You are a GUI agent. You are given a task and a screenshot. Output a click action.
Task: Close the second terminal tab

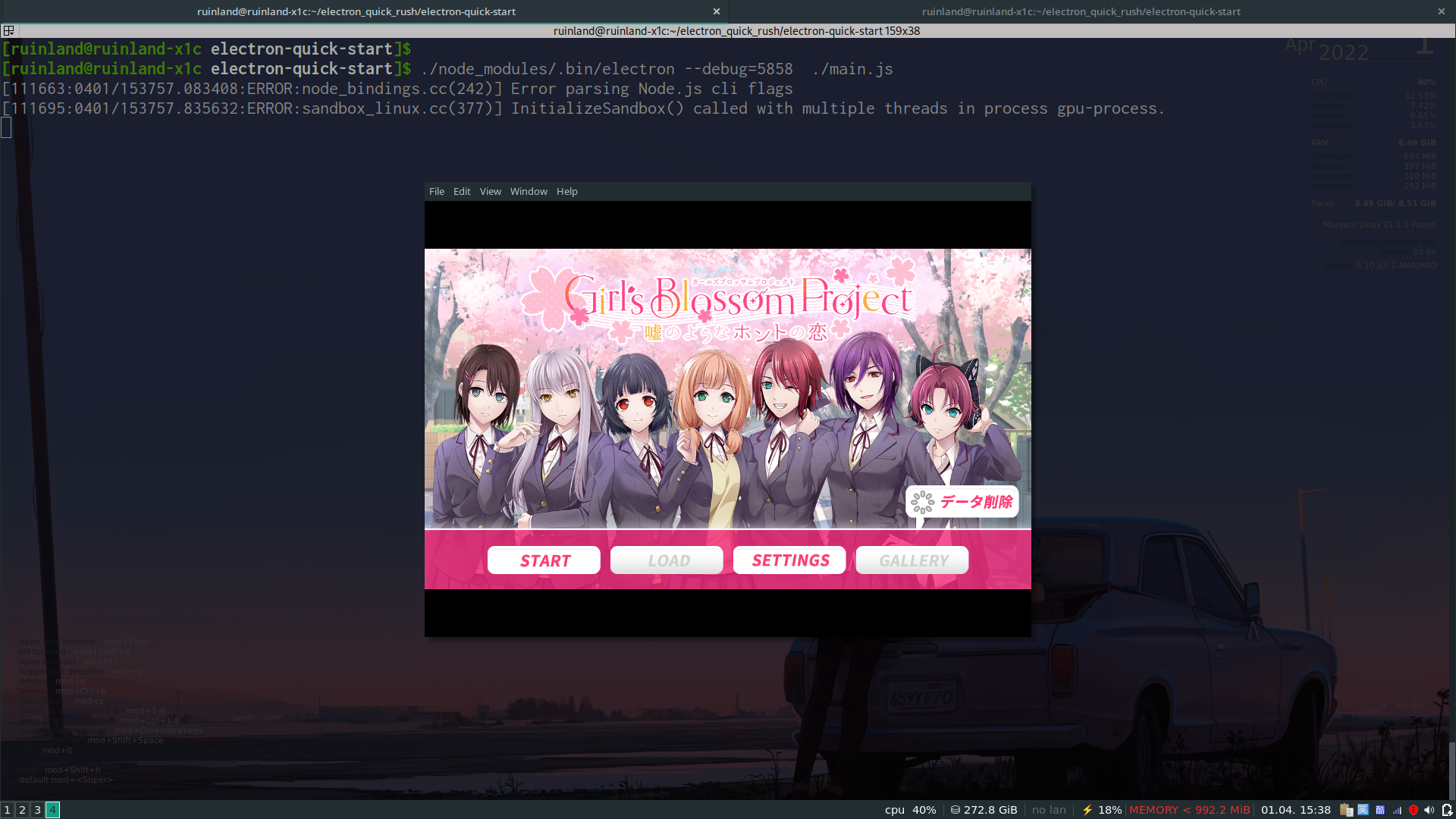(1442, 11)
